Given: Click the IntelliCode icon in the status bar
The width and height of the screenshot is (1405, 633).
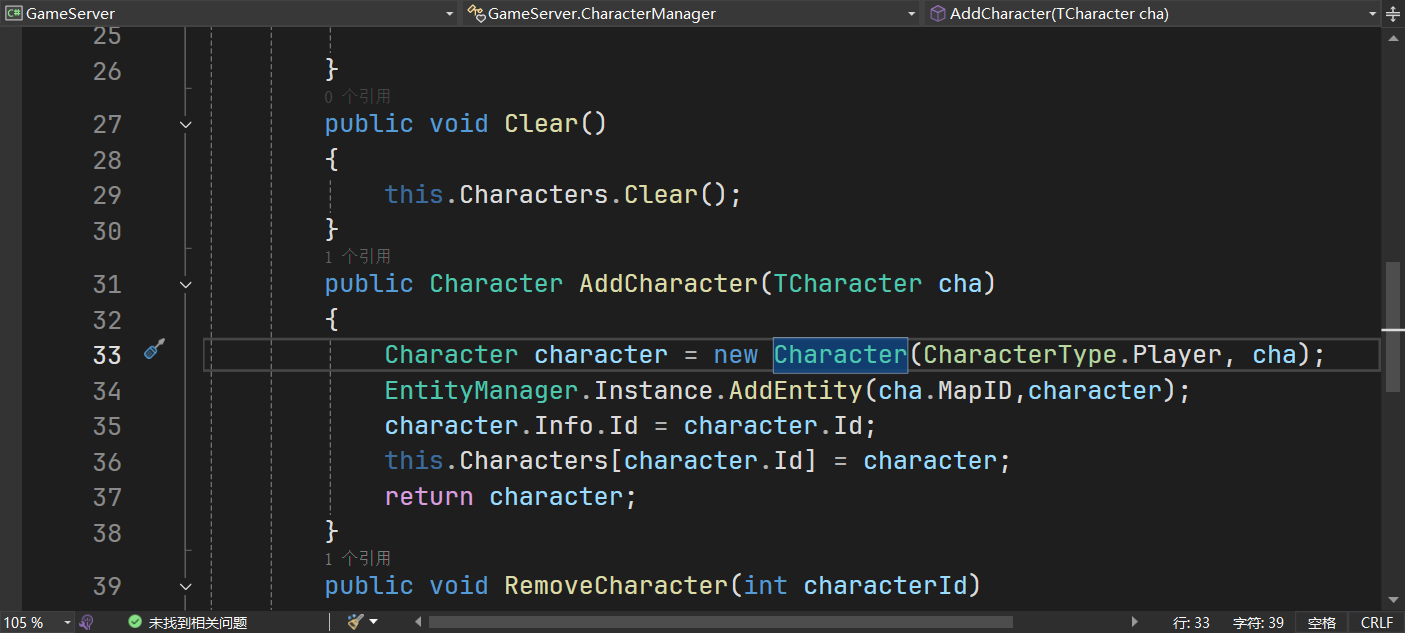Looking at the screenshot, I should tap(86, 622).
